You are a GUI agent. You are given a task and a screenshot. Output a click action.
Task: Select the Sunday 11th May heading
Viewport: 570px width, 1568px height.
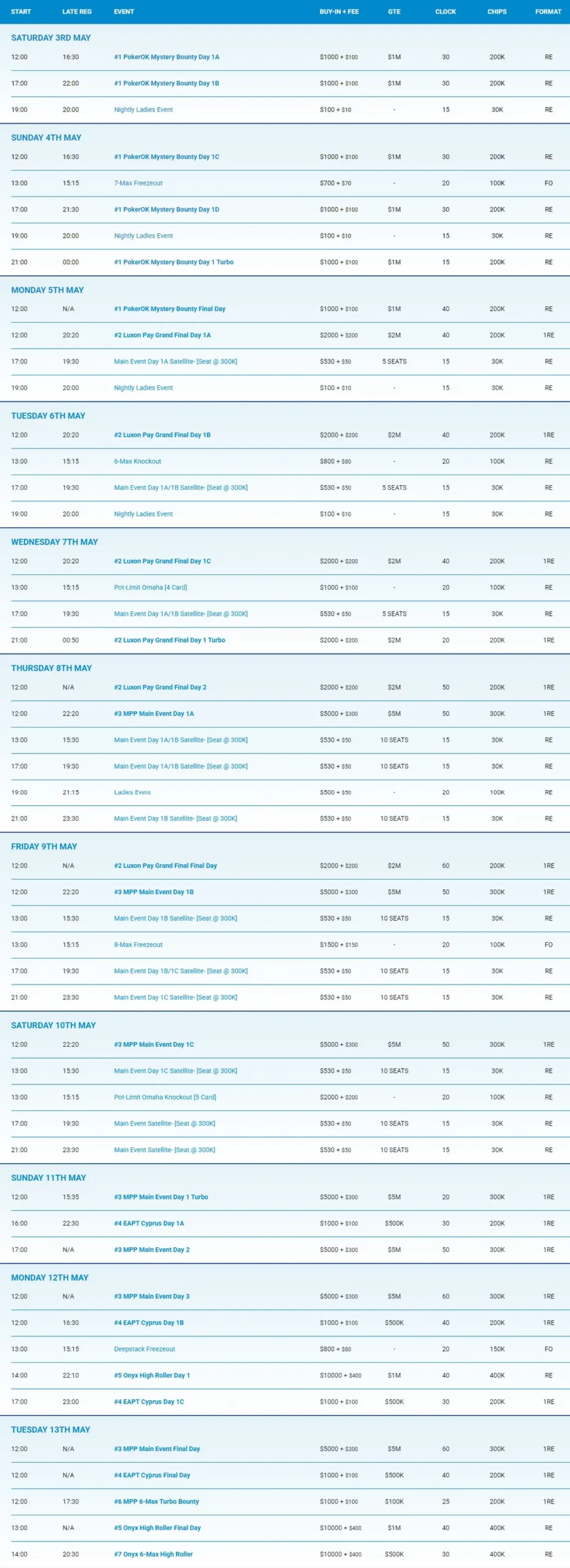pyautogui.click(x=48, y=1178)
